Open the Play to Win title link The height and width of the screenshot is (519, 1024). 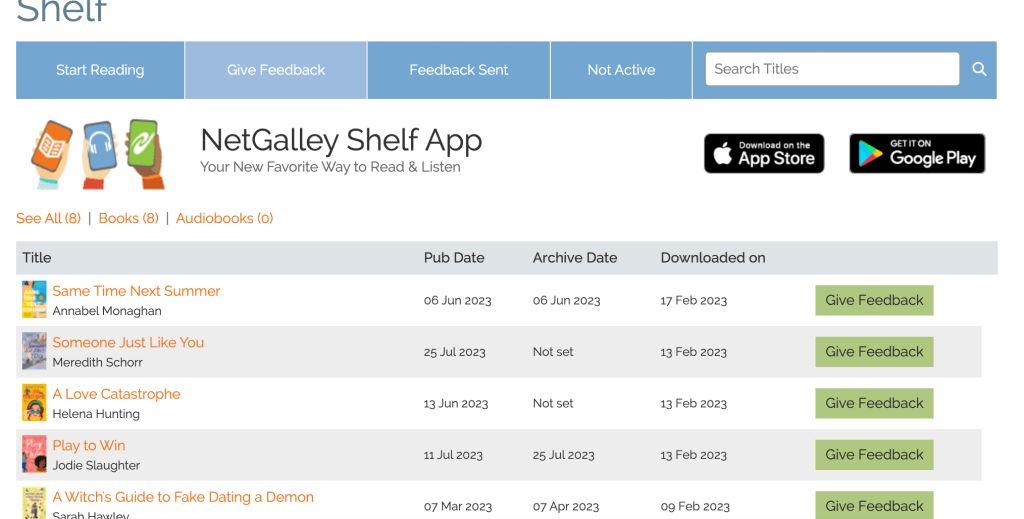pos(89,446)
